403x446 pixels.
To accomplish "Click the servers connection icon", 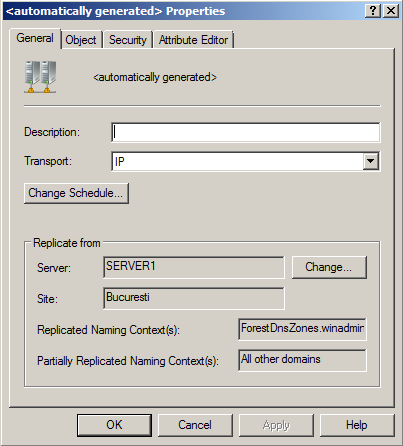I will 40,77.
